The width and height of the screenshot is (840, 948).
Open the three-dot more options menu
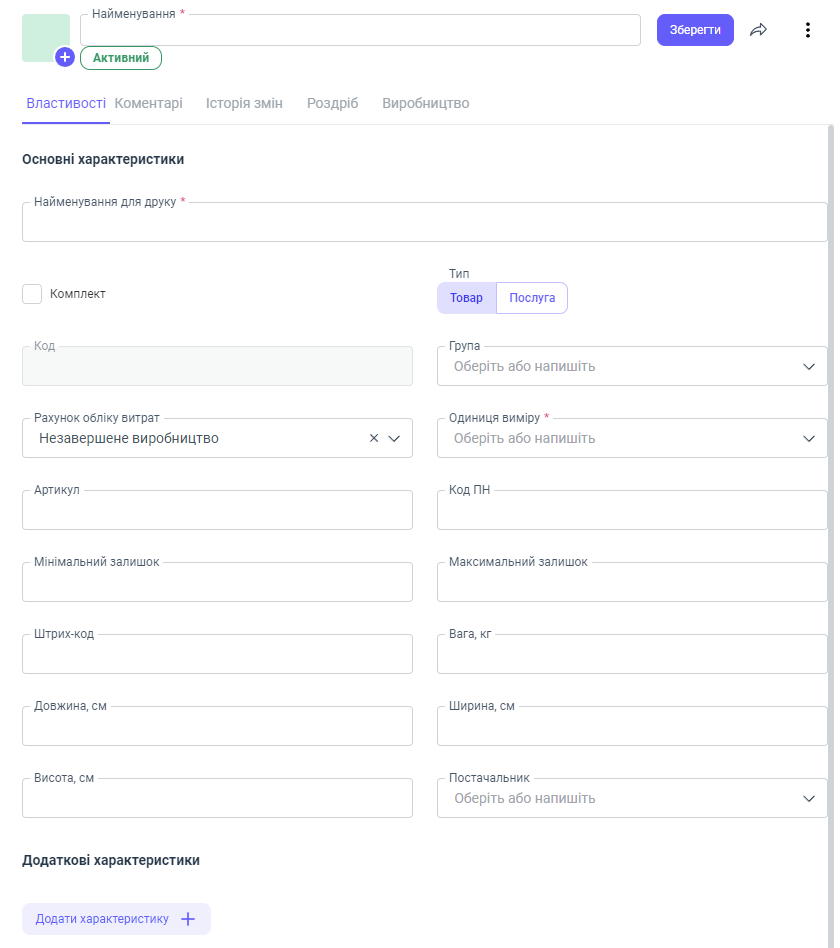pos(808,30)
